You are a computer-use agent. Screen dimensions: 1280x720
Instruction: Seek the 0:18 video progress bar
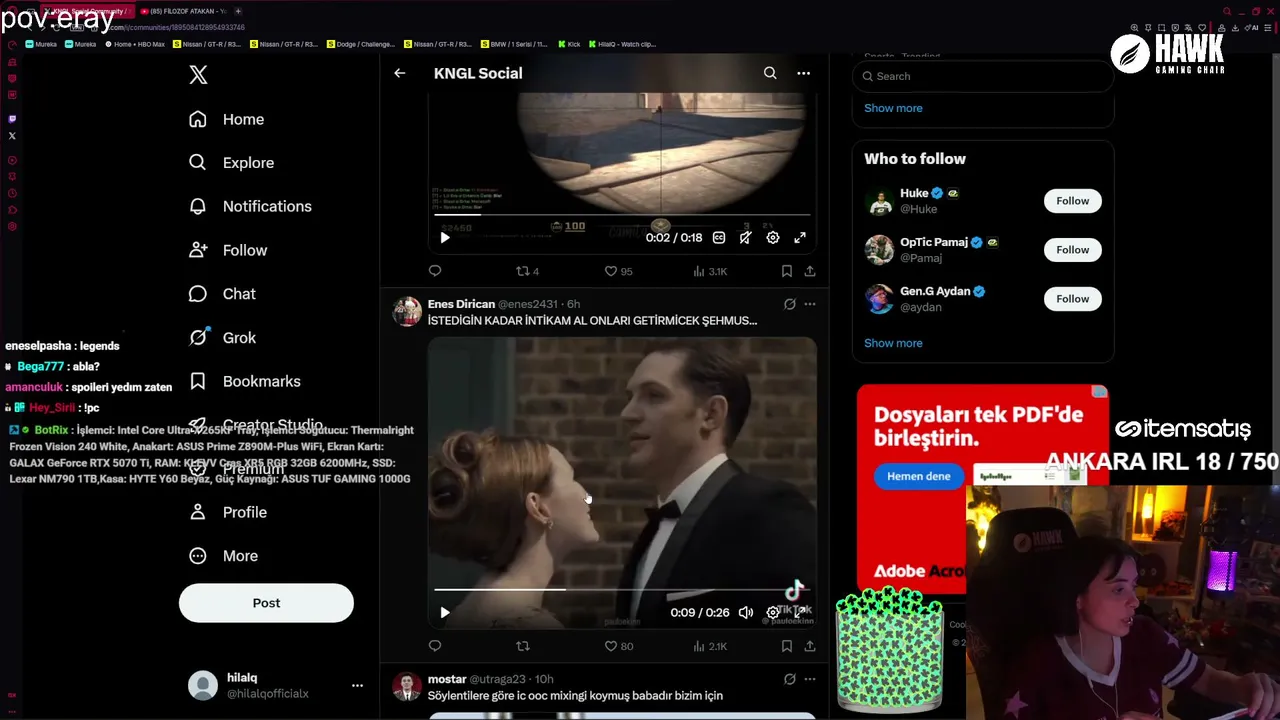pos(622,215)
